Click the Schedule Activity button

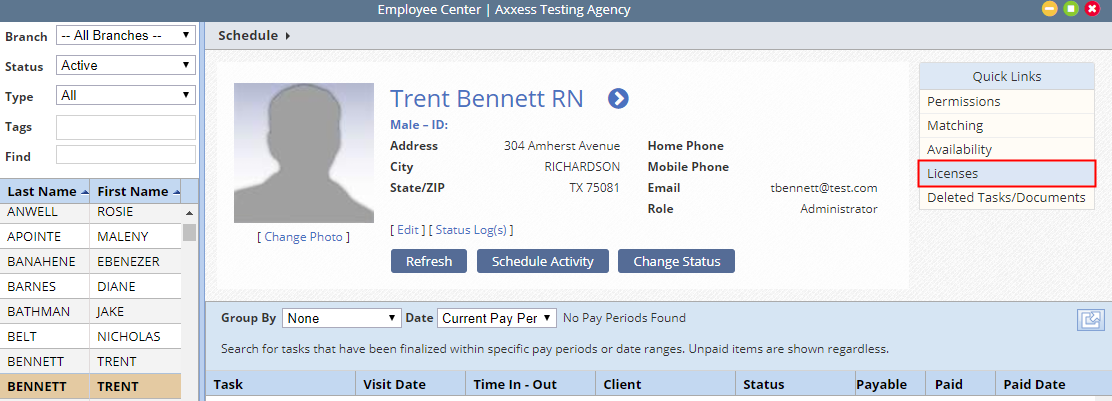(543, 261)
